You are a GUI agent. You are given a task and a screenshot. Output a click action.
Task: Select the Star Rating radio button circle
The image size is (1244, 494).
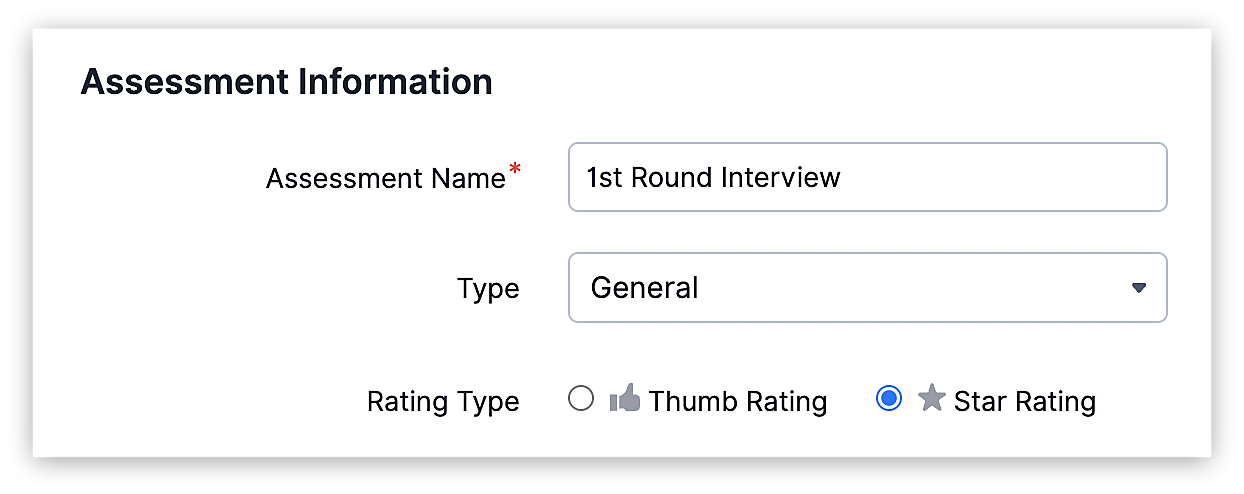tap(888, 399)
